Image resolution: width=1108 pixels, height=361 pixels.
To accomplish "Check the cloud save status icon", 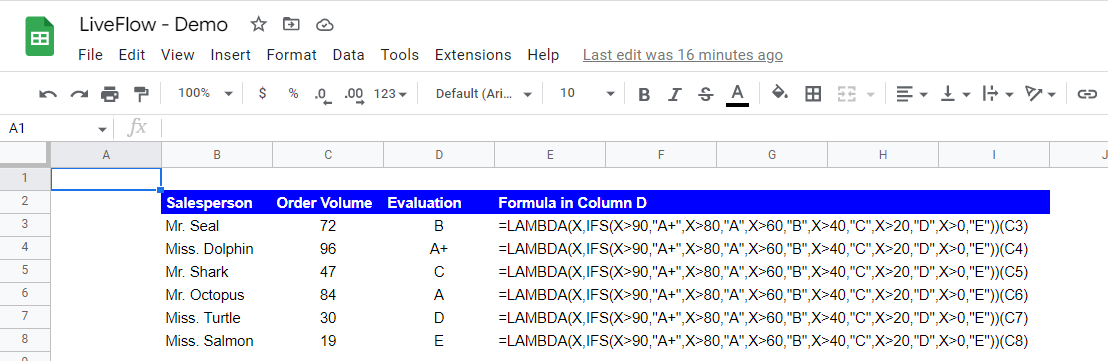I will (324, 25).
